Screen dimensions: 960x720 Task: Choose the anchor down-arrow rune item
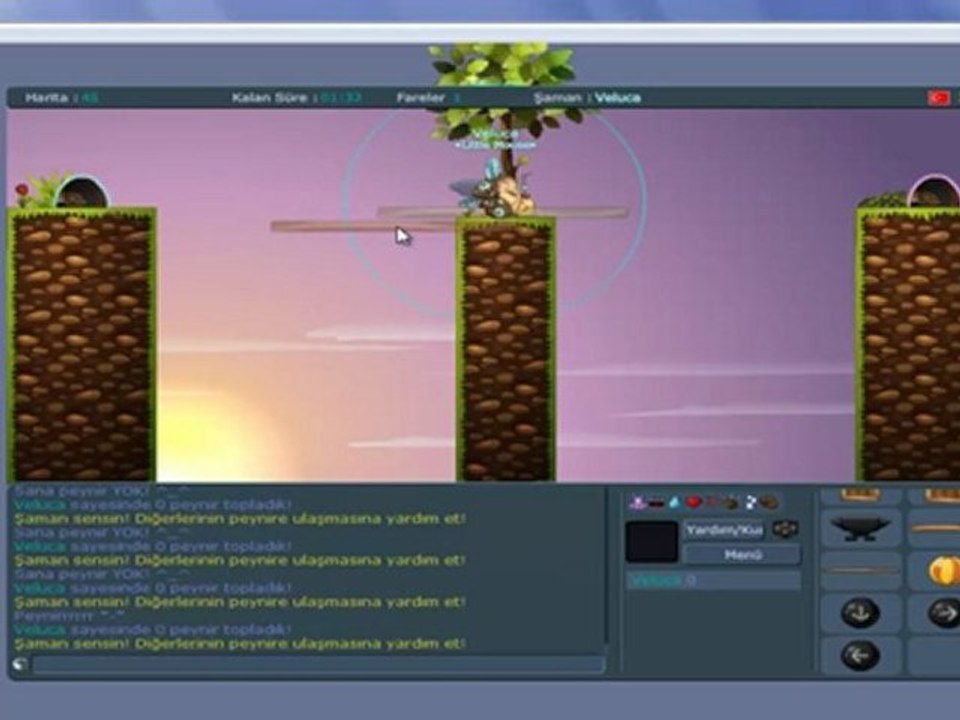[x=860, y=613]
